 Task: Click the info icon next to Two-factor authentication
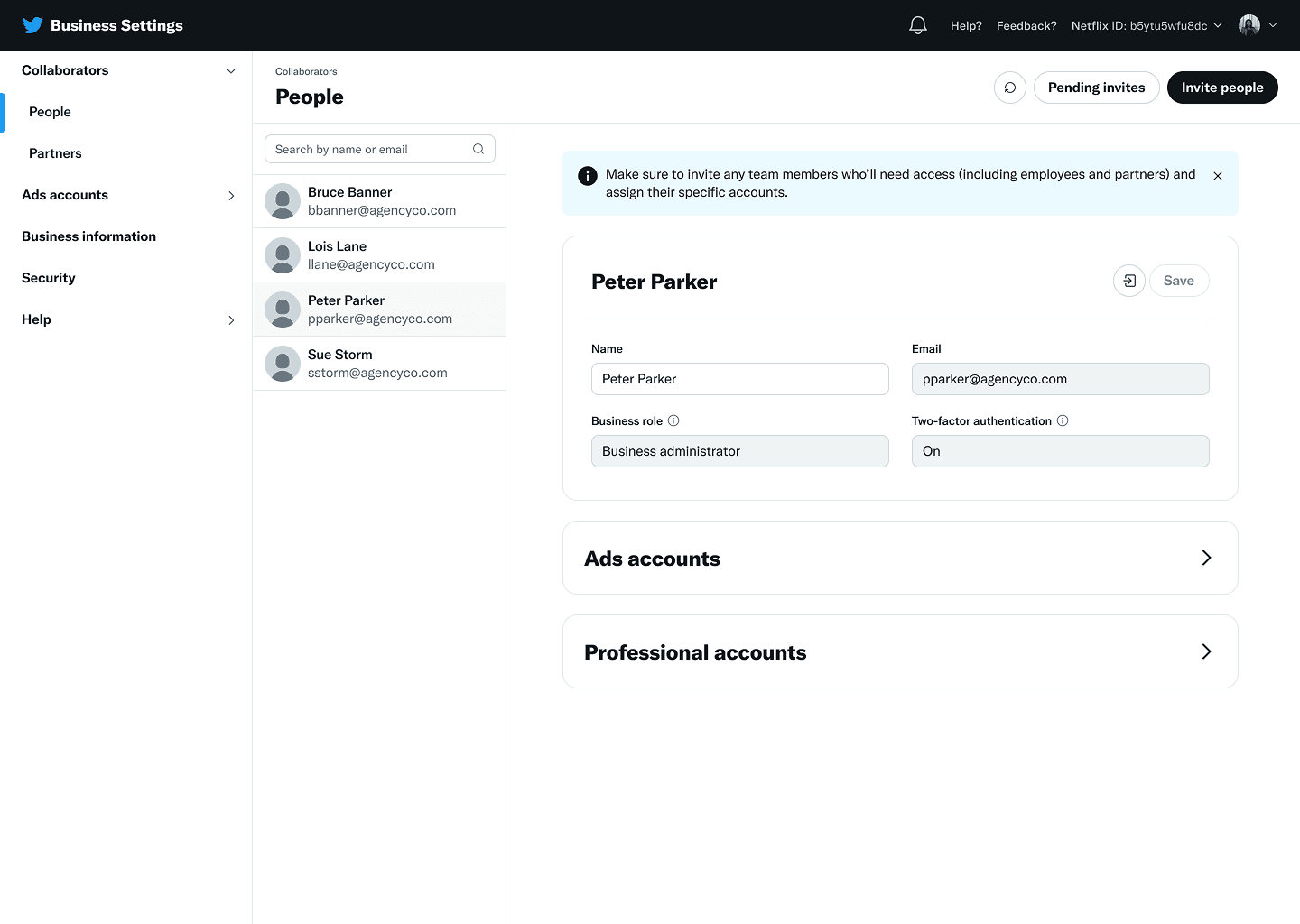(x=1063, y=420)
